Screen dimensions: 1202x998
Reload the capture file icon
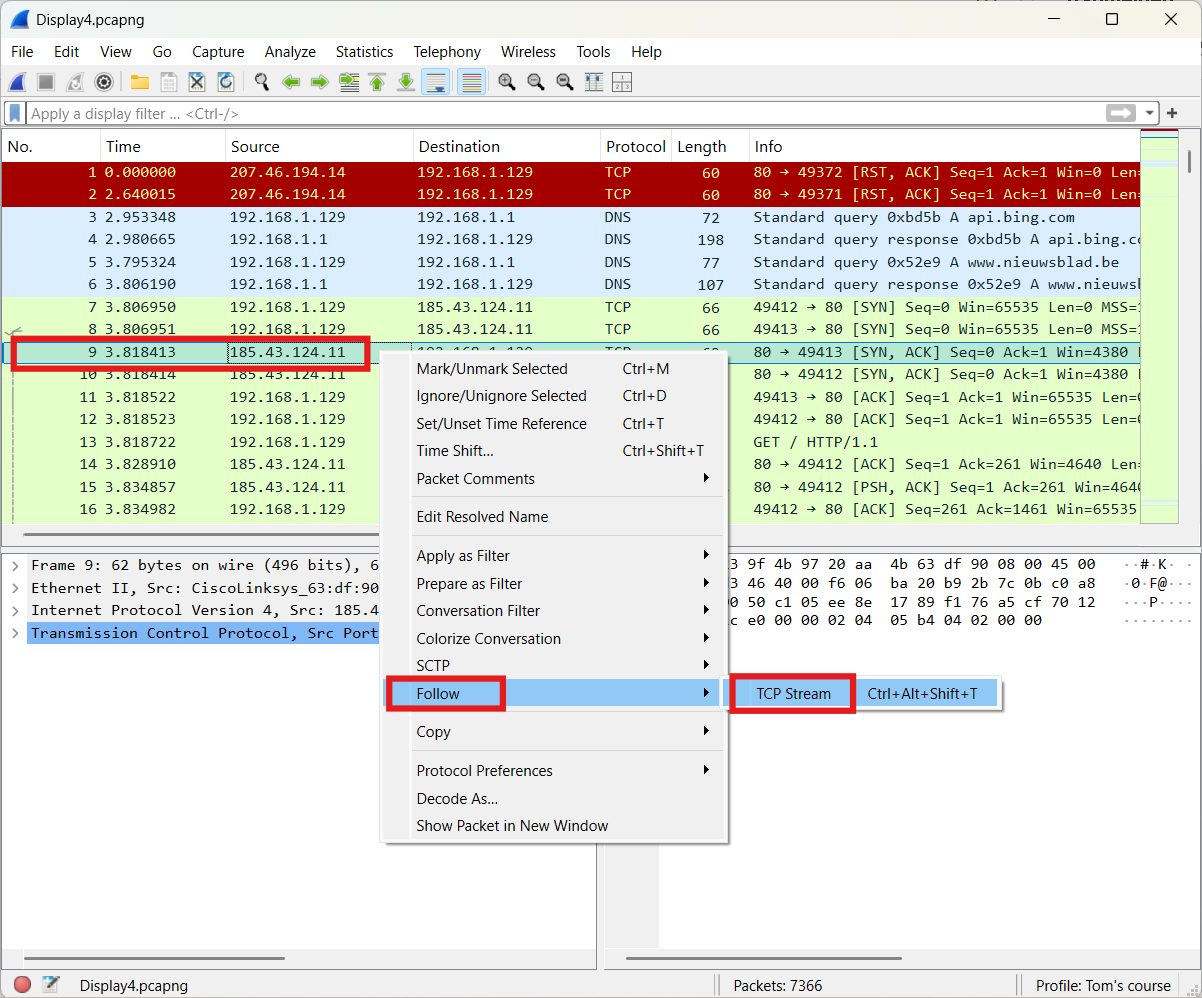point(226,82)
